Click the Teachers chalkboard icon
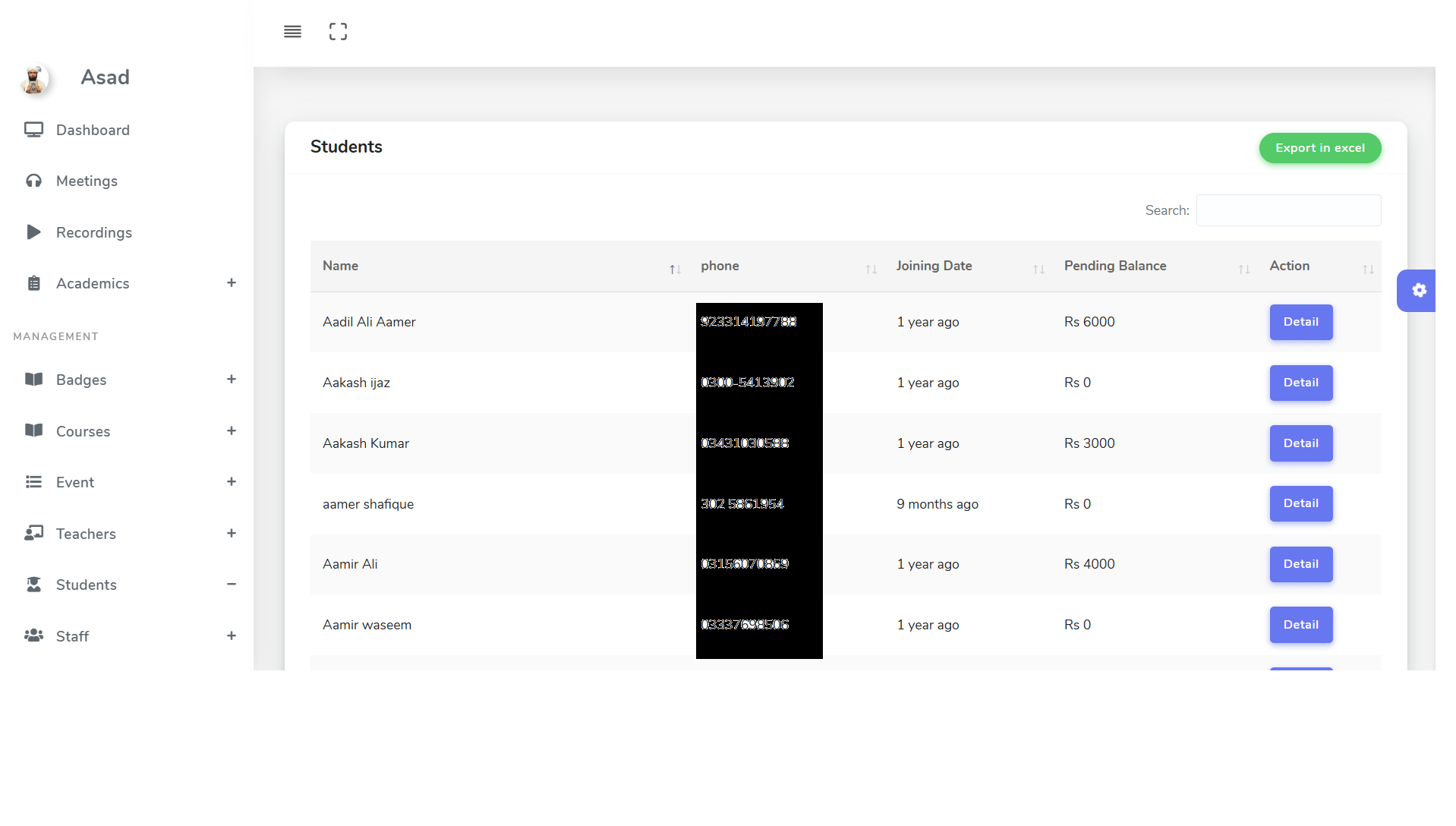Image resolution: width=1456 pixels, height=826 pixels. (33, 534)
